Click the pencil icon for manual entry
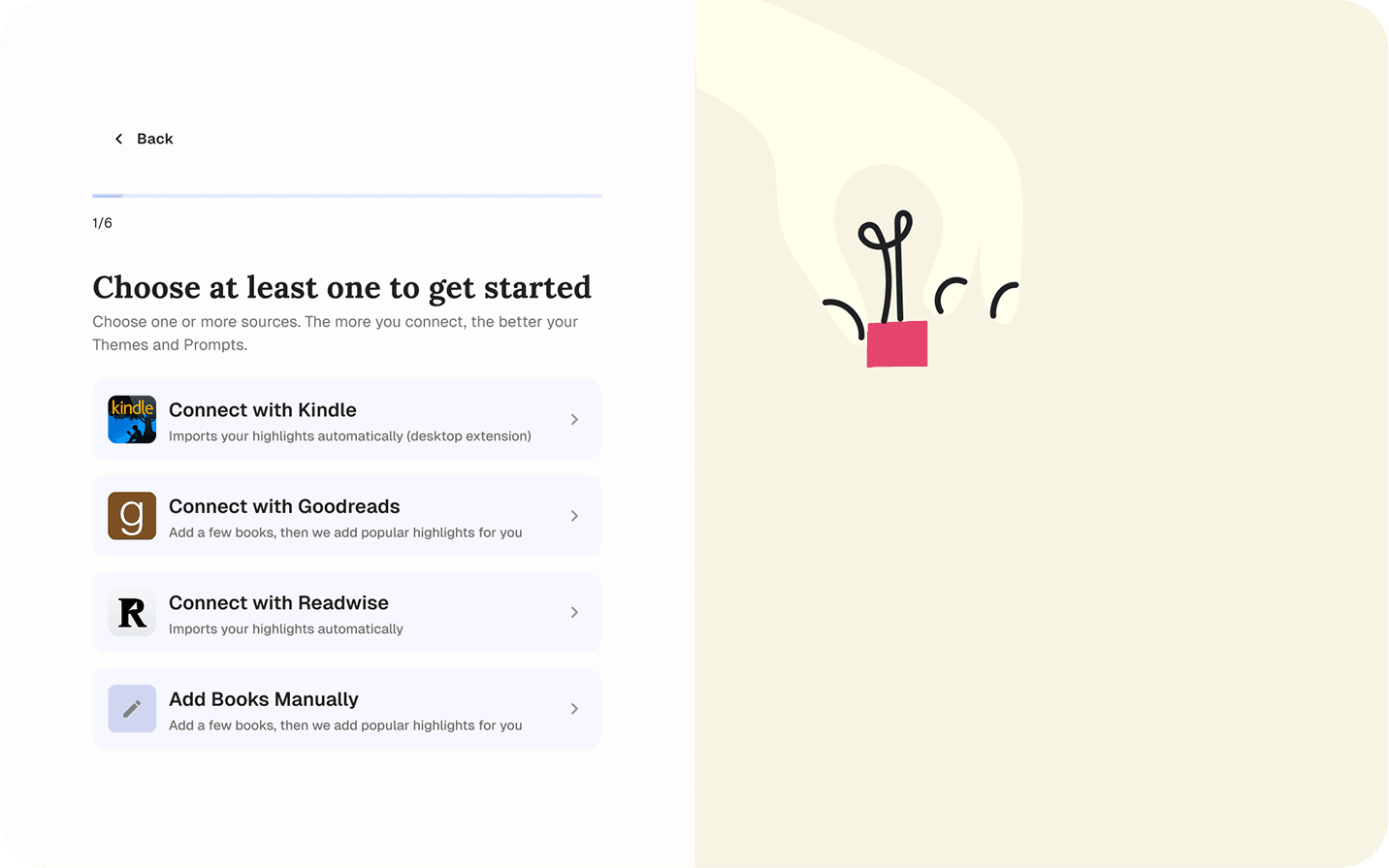Image resolution: width=1389 pixels, height=868 pixels. coord(132,709)
